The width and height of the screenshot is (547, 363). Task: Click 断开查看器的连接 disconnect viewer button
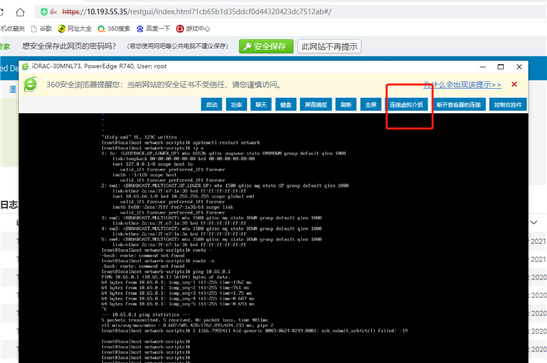pyautogui.click(x=458, y=104)
